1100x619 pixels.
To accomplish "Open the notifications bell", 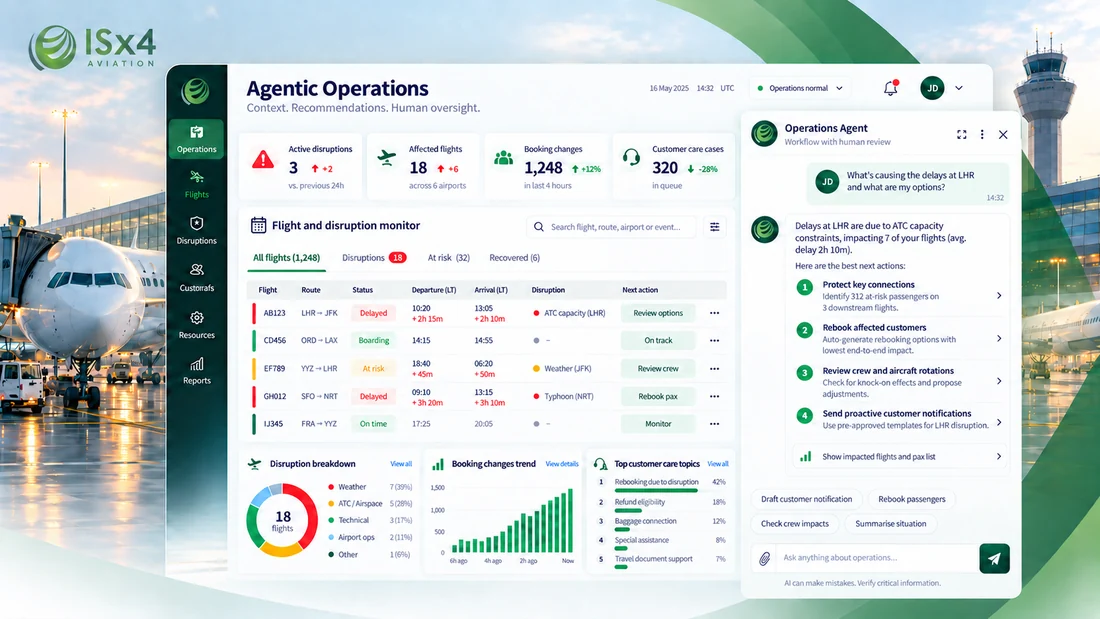I will (x=890, y=88).
